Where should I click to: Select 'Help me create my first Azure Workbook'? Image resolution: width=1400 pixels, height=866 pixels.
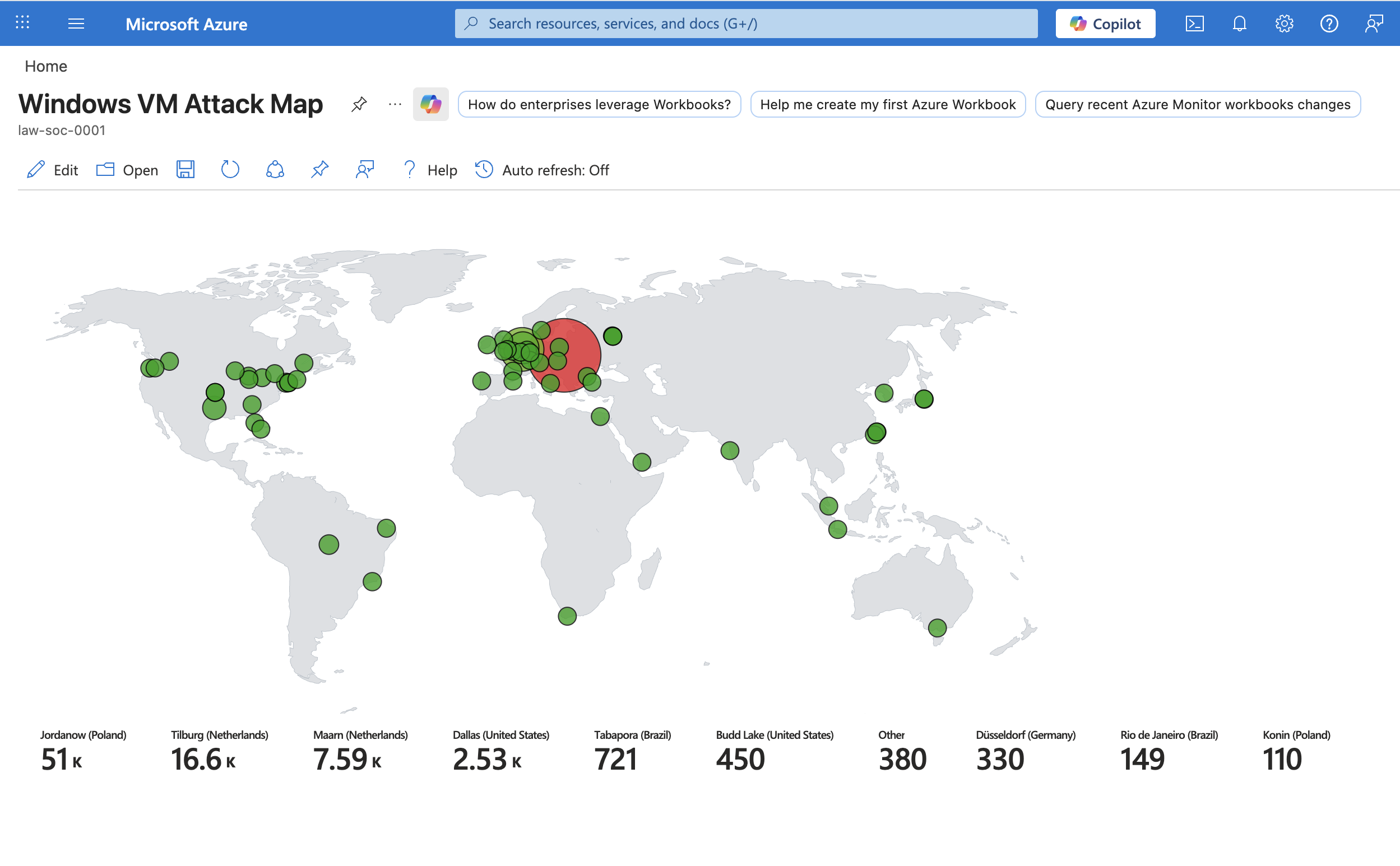point(887,104)
